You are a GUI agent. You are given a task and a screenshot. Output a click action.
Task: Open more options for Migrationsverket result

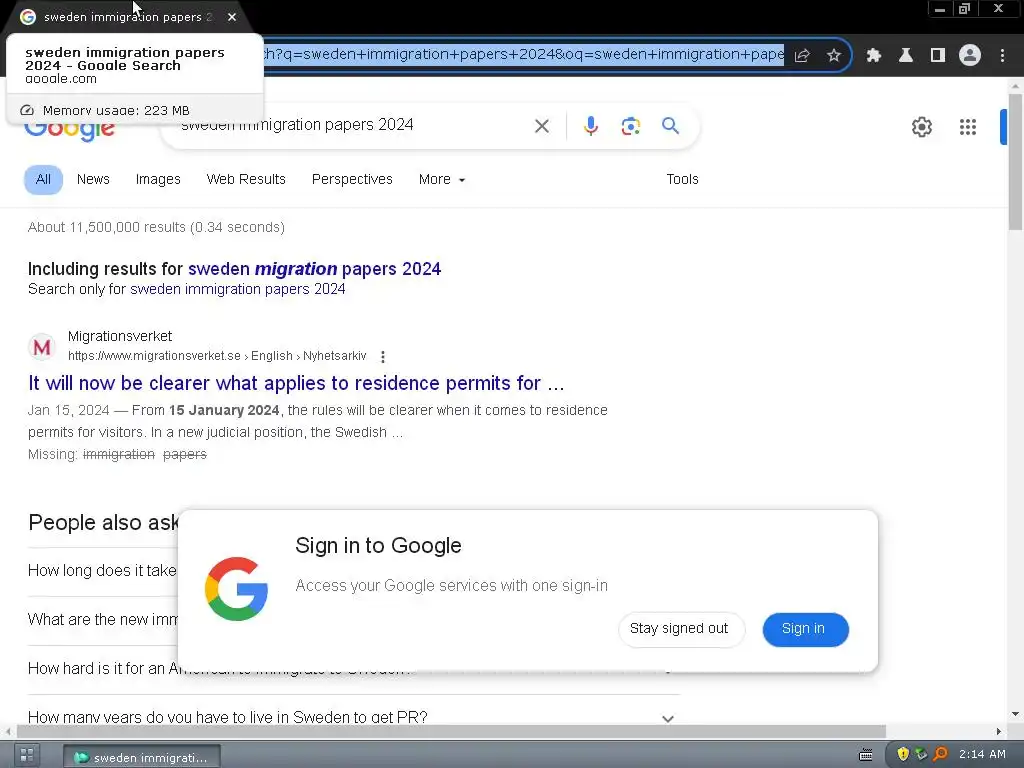[x=383, y=357]
